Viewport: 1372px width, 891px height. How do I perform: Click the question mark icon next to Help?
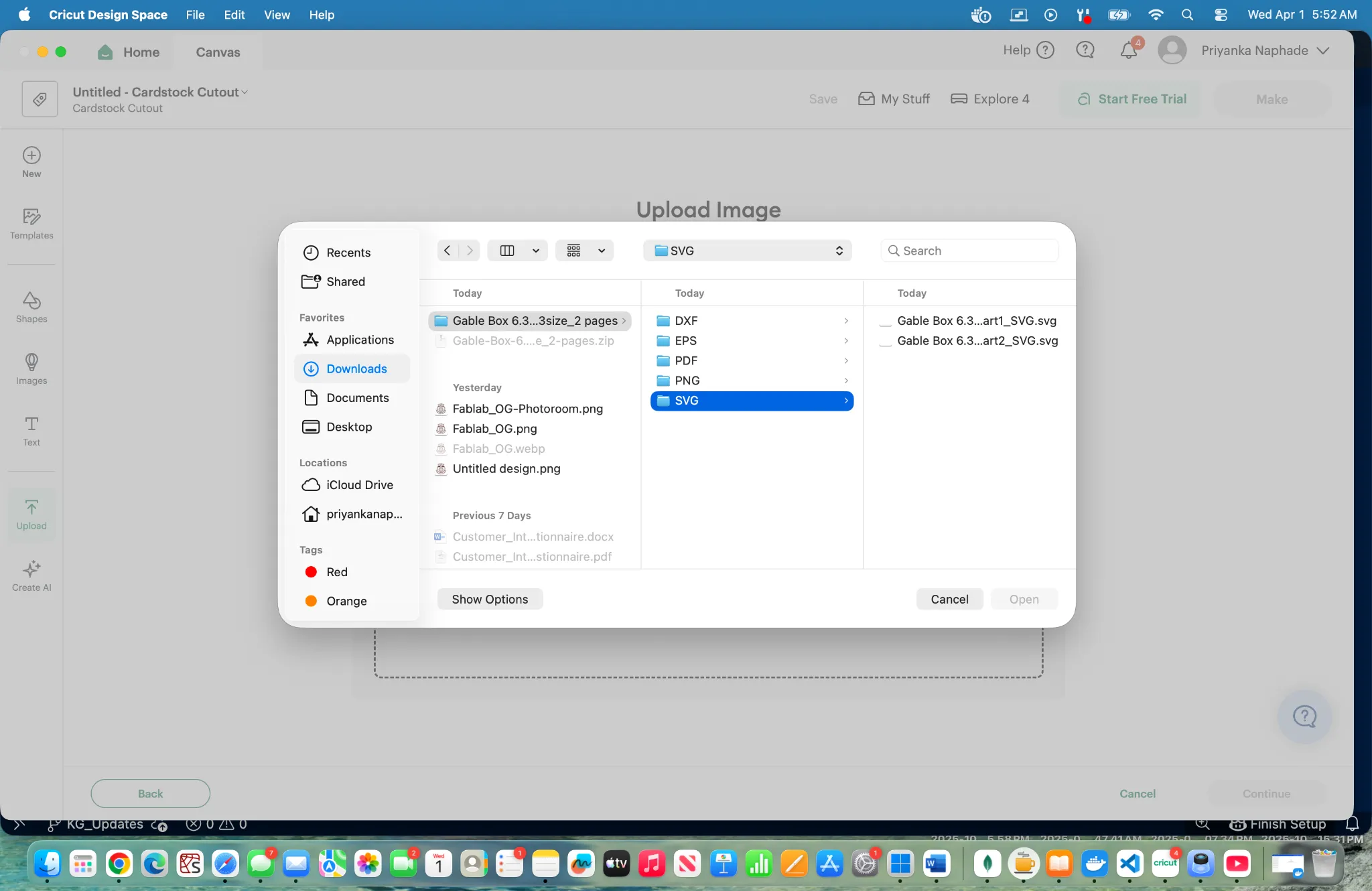click(1046, 50)
